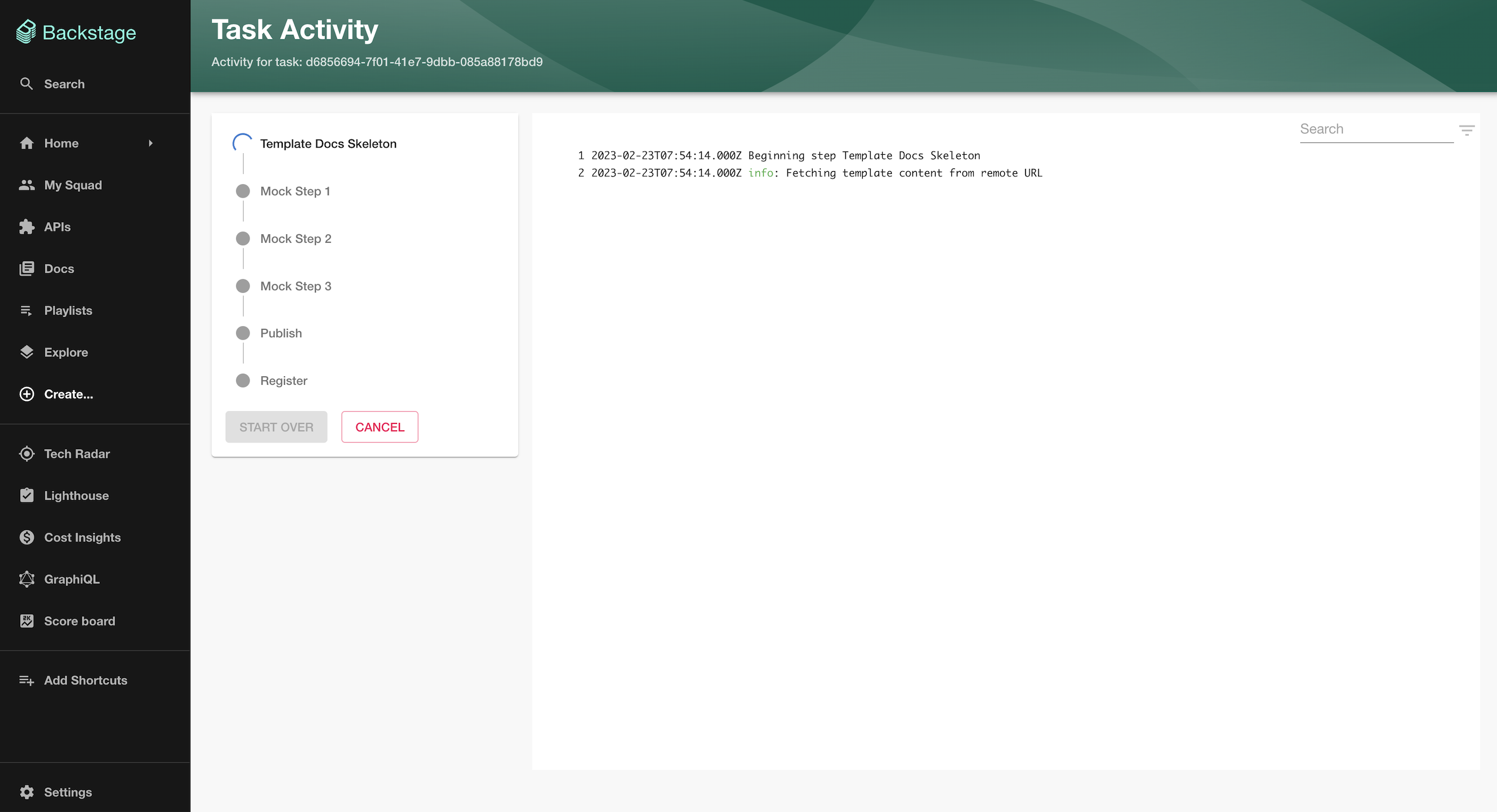This screenshot has width=1497, height=812.
Task: Select the Home navigation icon
Action: [26, 143]
